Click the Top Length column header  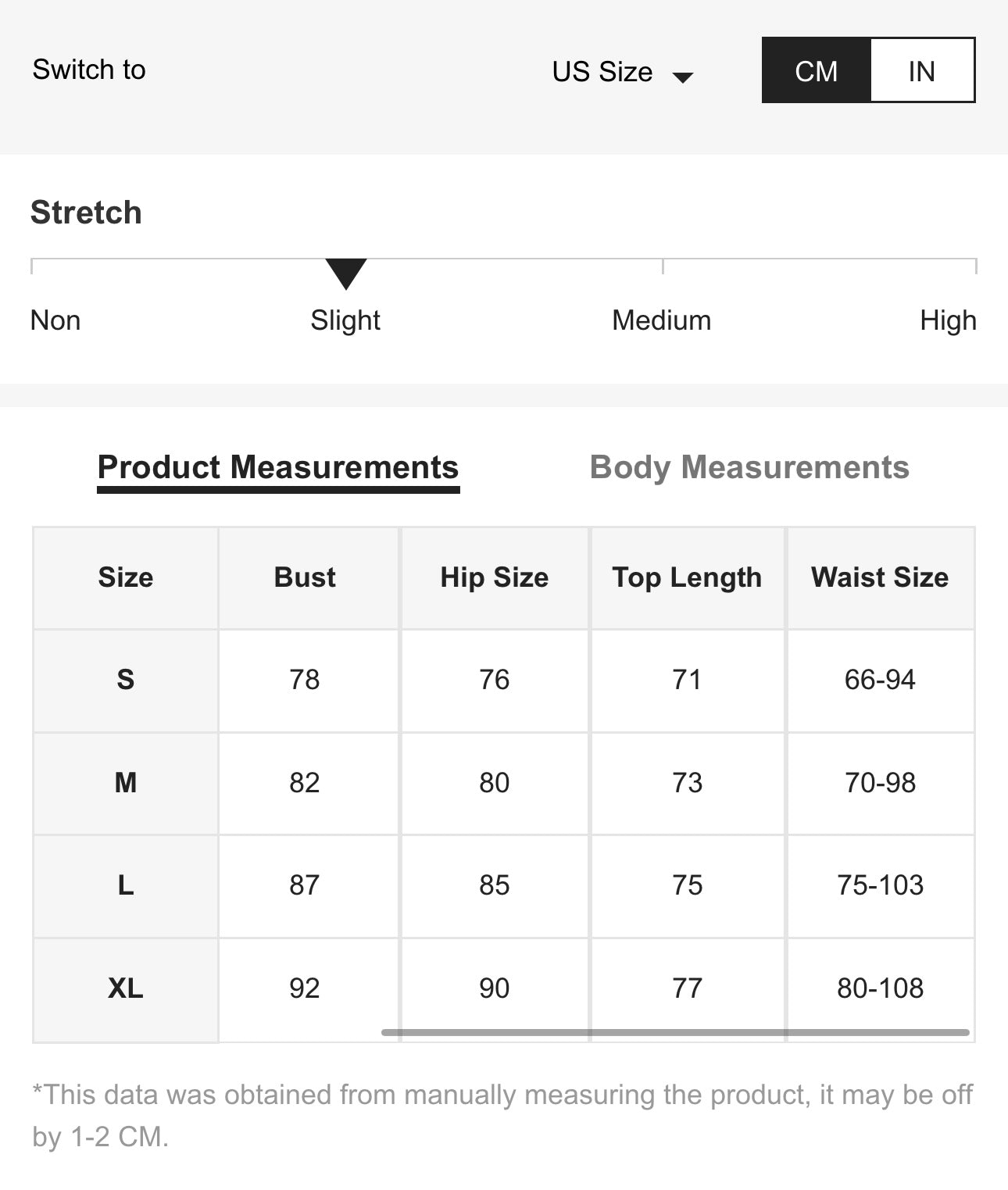[687, 577]
